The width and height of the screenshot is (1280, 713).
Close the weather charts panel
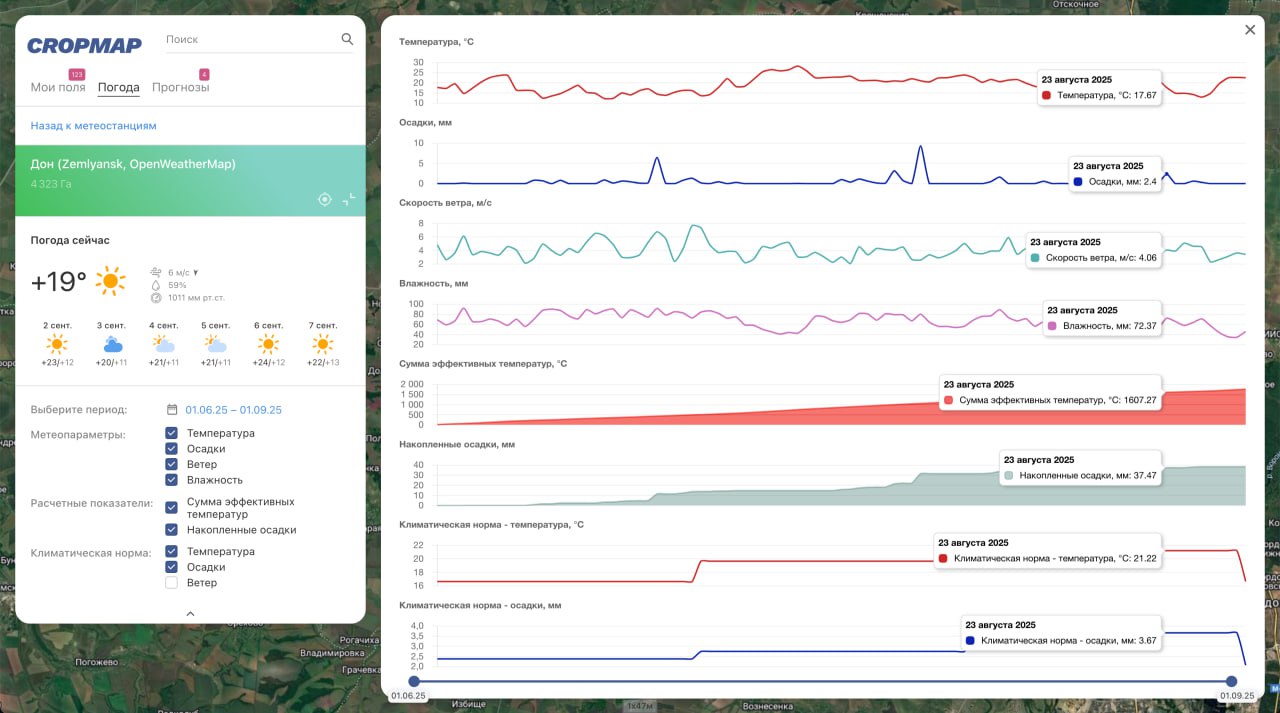(1249, 30)
